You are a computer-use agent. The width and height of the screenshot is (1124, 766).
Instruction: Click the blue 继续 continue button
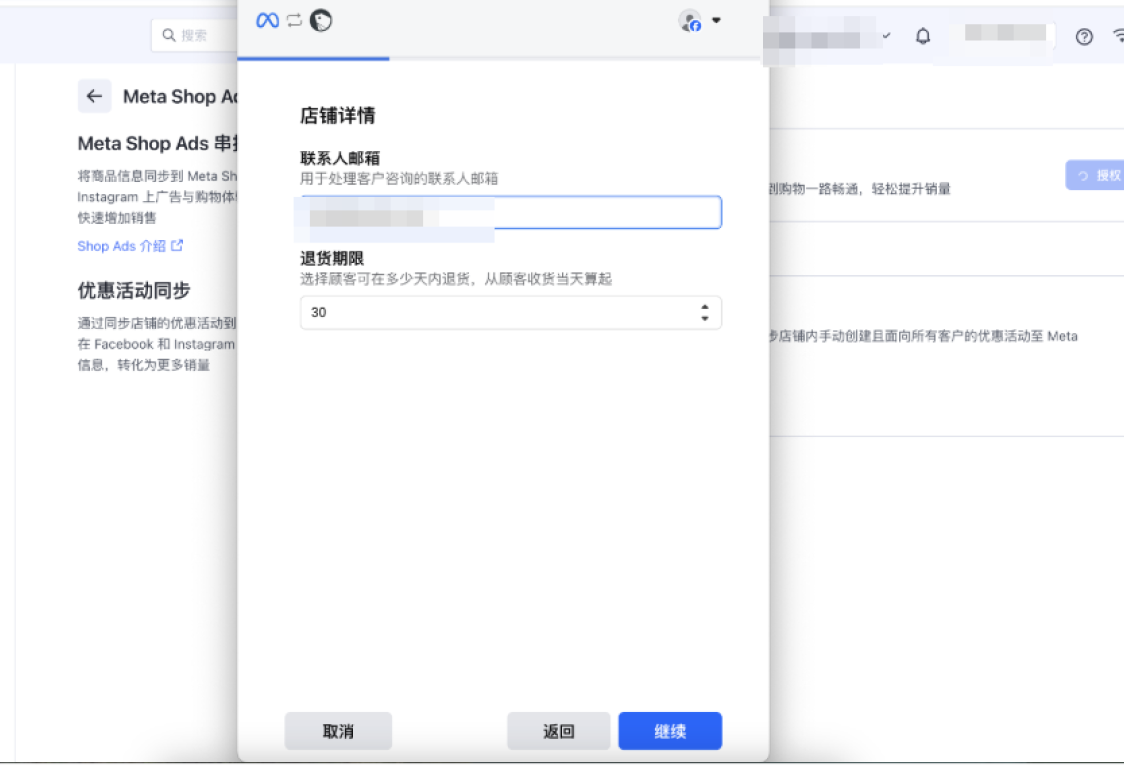point(670,731)
